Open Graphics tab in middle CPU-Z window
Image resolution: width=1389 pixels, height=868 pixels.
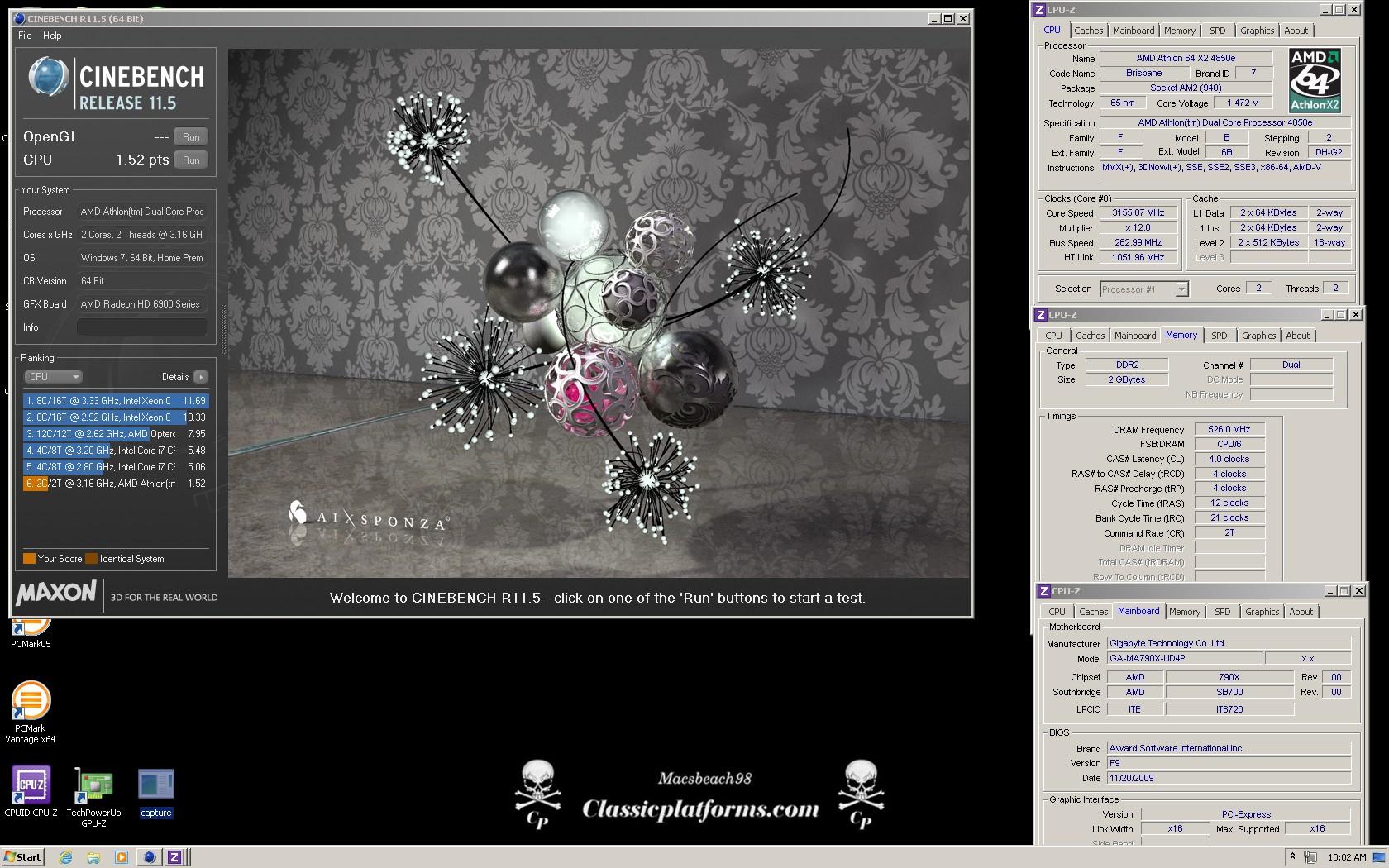[1258, 336]
